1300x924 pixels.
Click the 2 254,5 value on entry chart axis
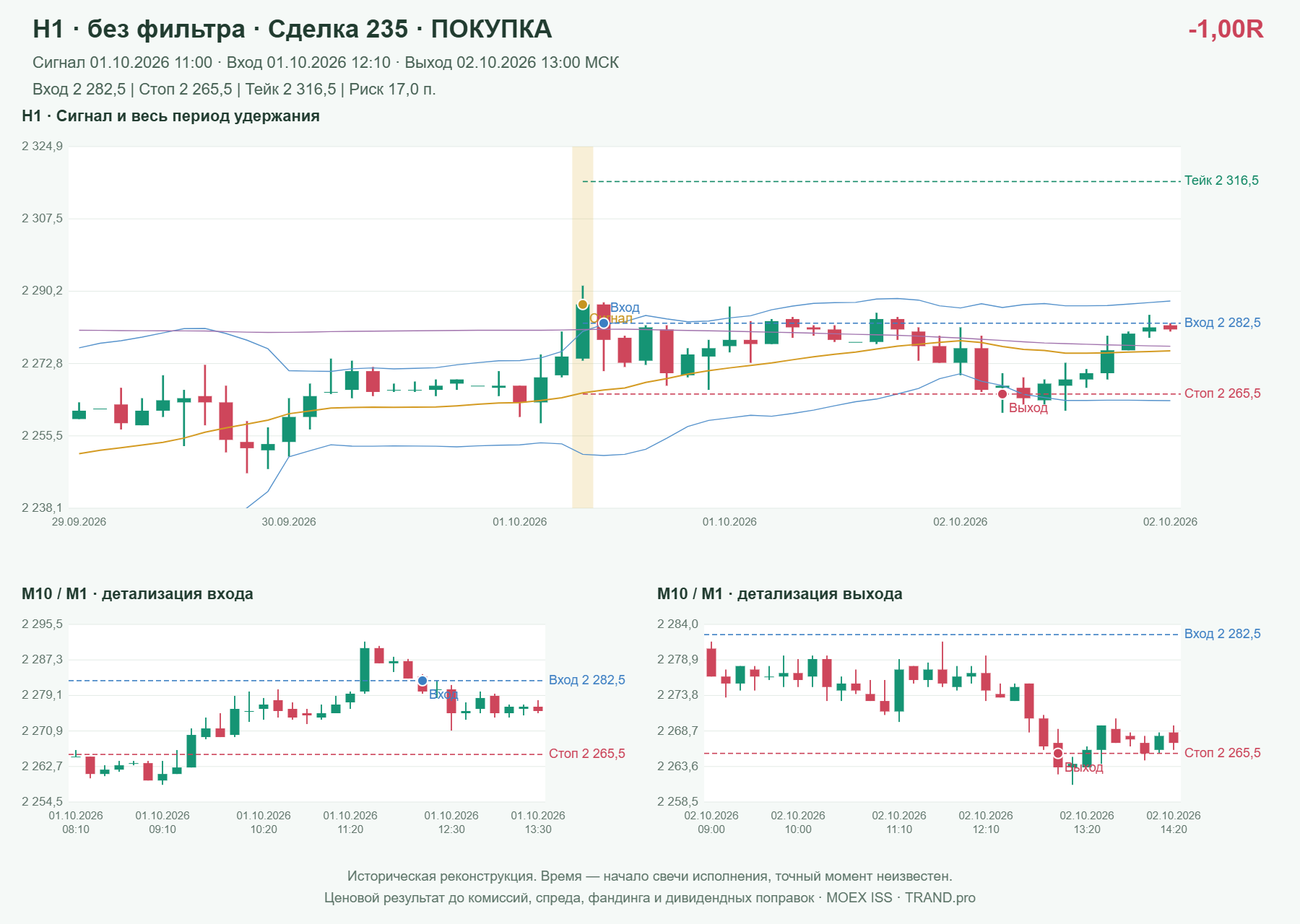point(42,801)
